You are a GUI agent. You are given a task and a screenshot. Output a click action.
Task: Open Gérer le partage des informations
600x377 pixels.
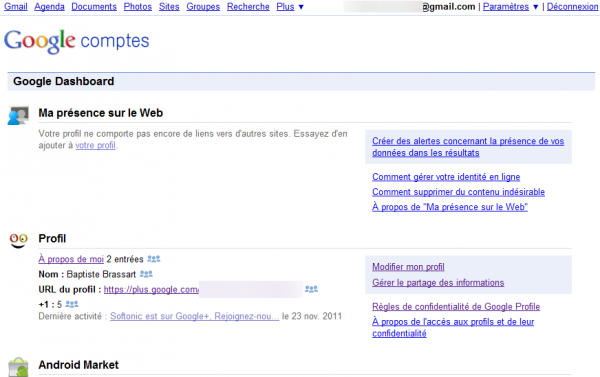tap(438, 282)
